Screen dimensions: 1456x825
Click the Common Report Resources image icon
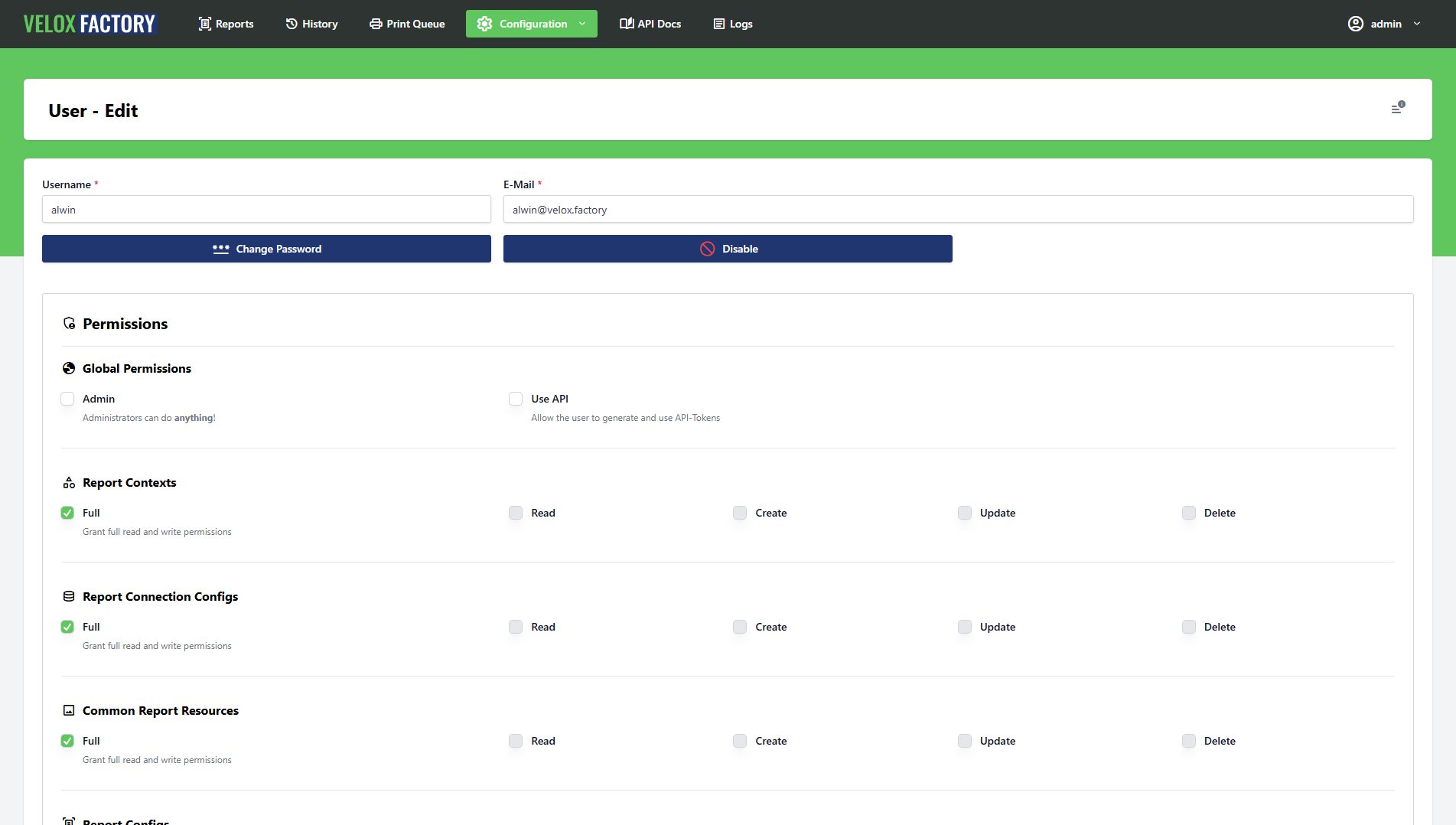(69, 710)
